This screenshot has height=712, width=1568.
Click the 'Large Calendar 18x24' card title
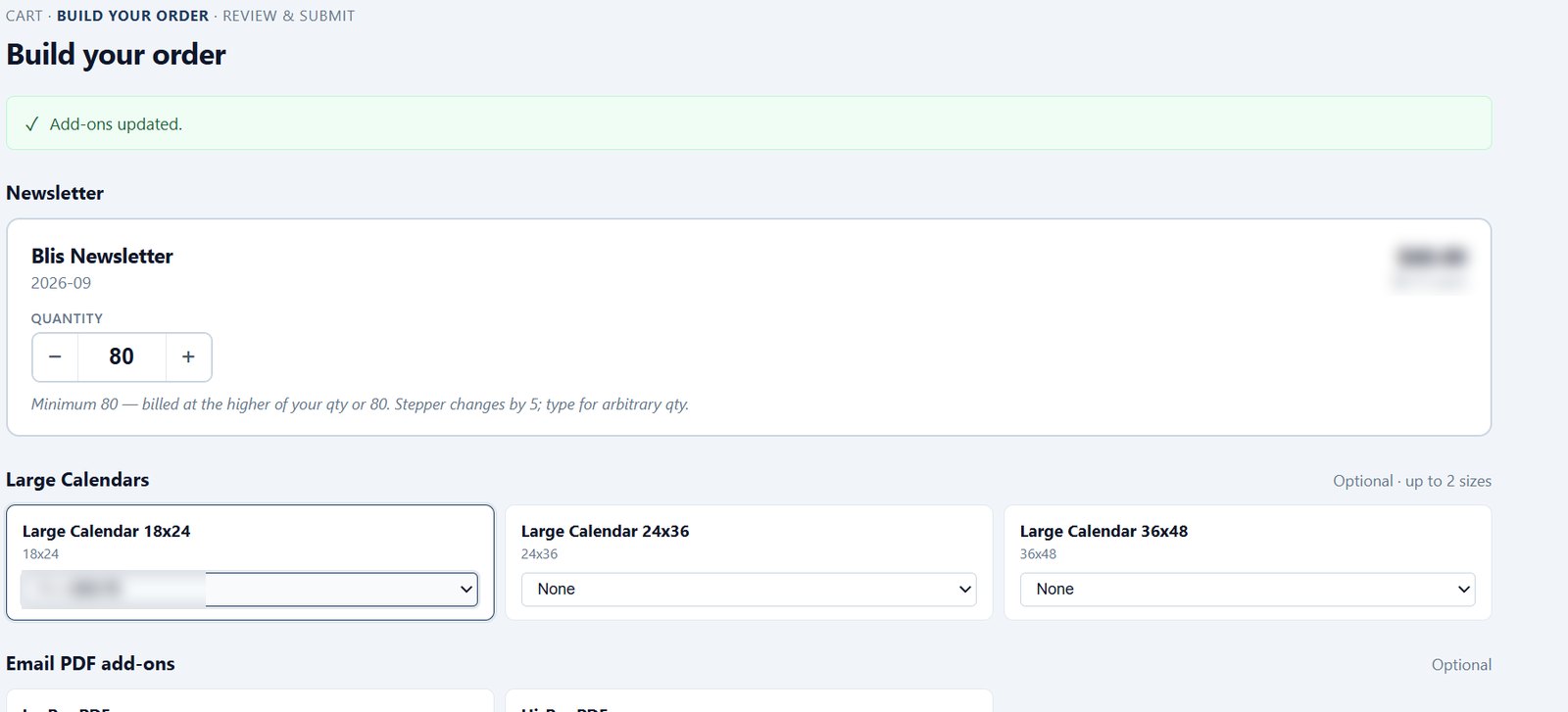(x=106, y=531)
